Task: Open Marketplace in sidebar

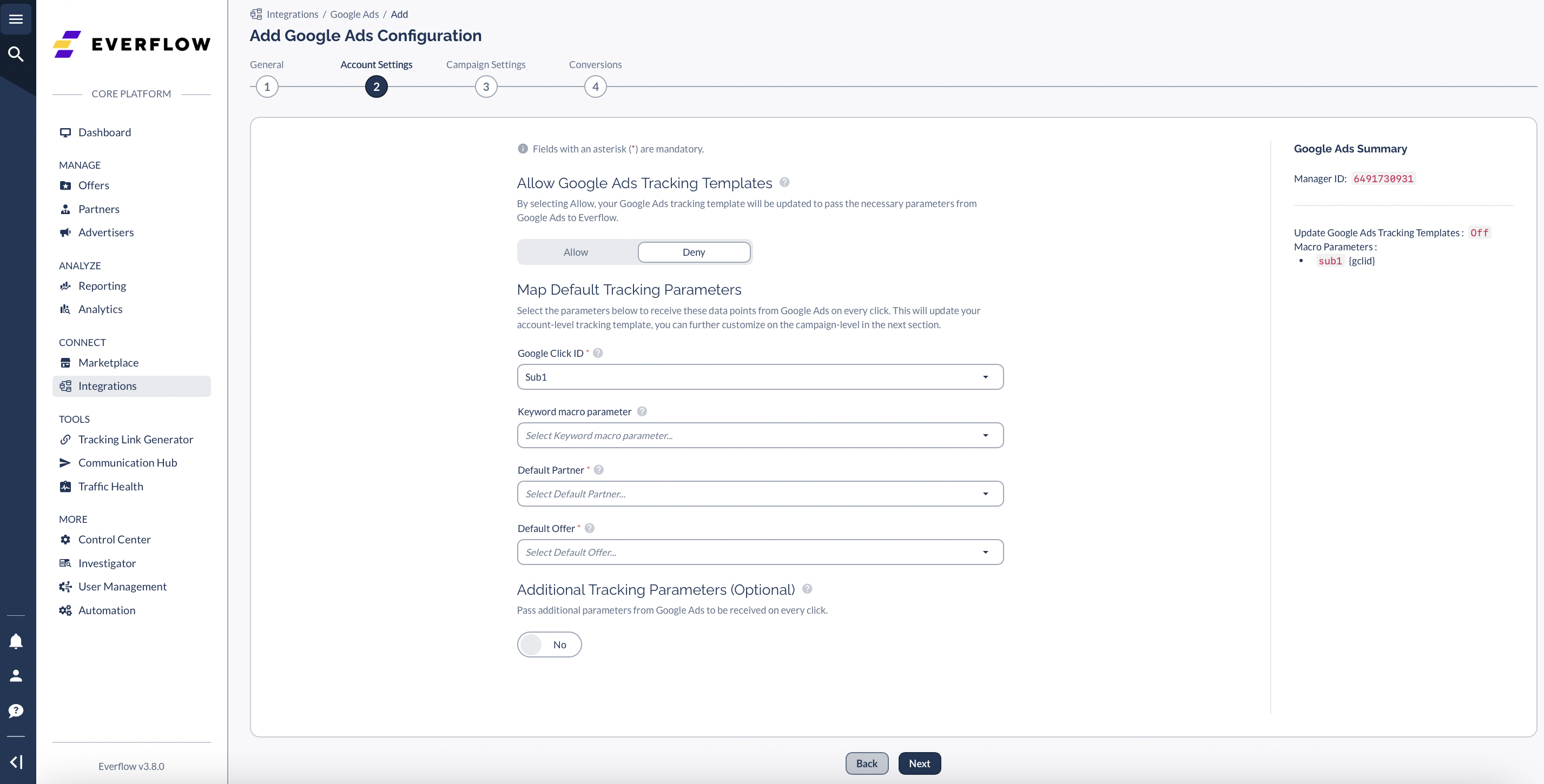Action: (x=131, y=362)
